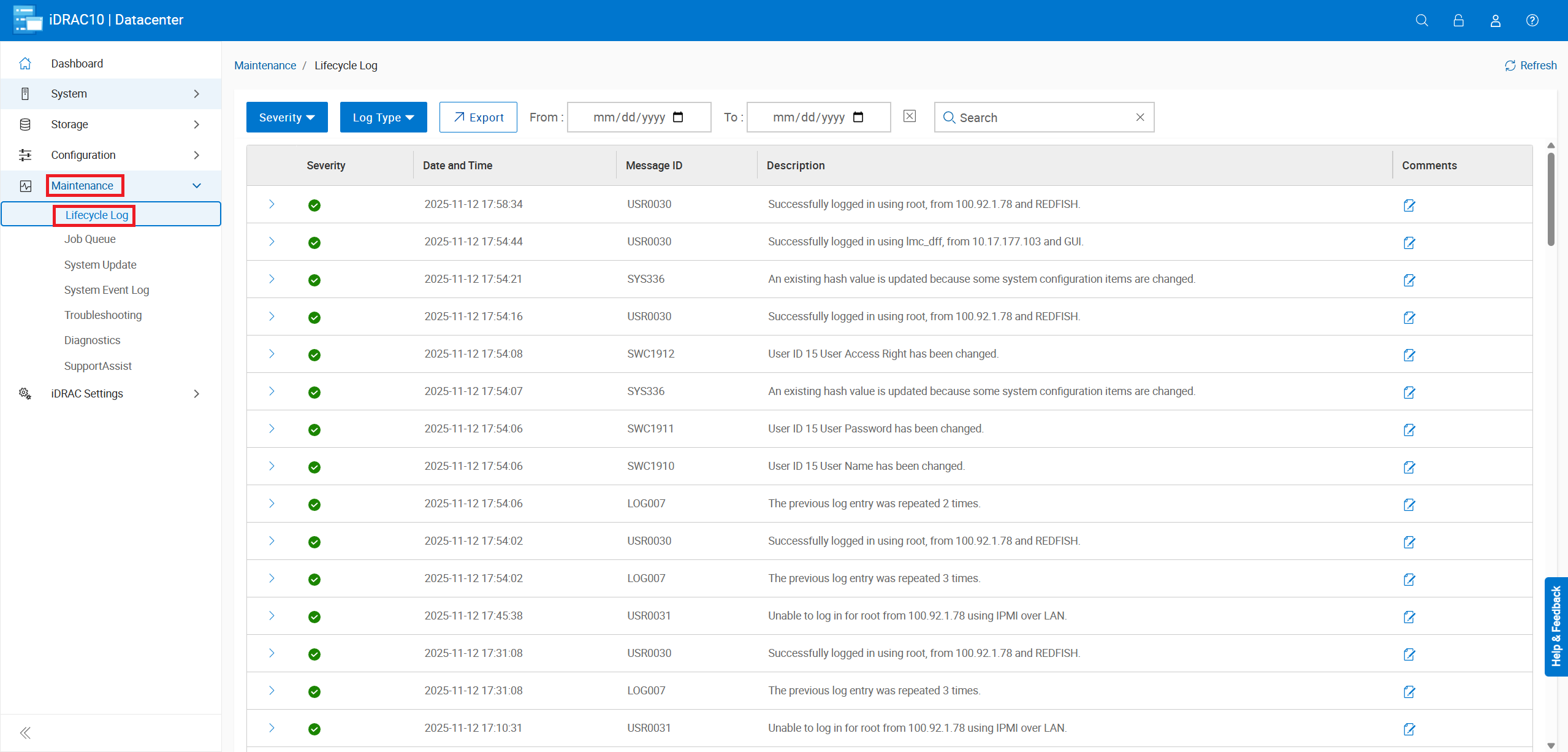
Task: Open the Log Type dropdown
Action: click(x=382, y=117)
